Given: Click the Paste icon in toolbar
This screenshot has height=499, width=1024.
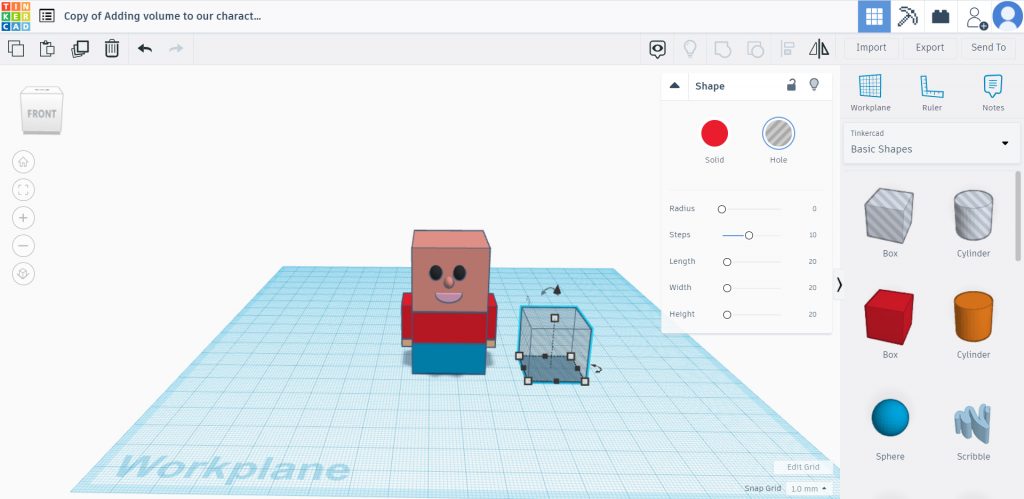Looking at the screenshot, I should (47, 48).
